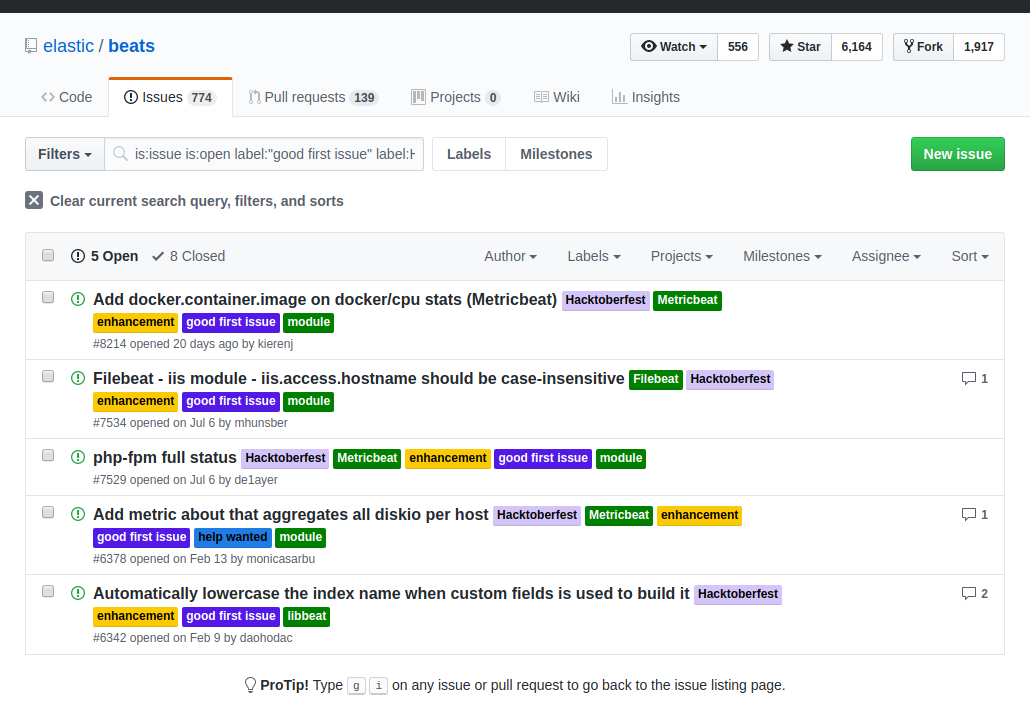Viewport: 1030px width, 721px height.
Task: Click the blue 'help wanted' label
Action: [x=233, y=537]
